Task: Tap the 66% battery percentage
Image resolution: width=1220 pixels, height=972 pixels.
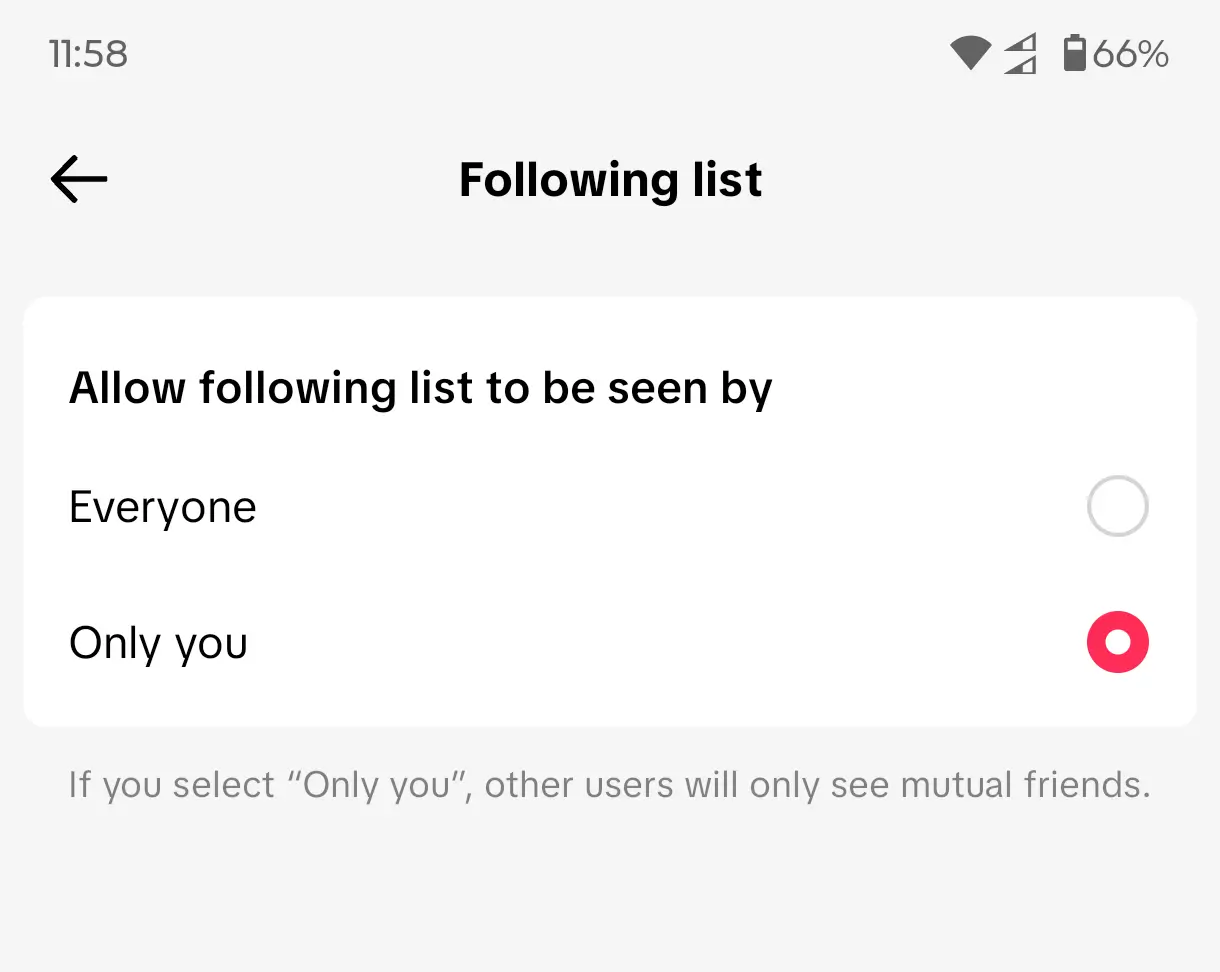Action: point(1131,53)
